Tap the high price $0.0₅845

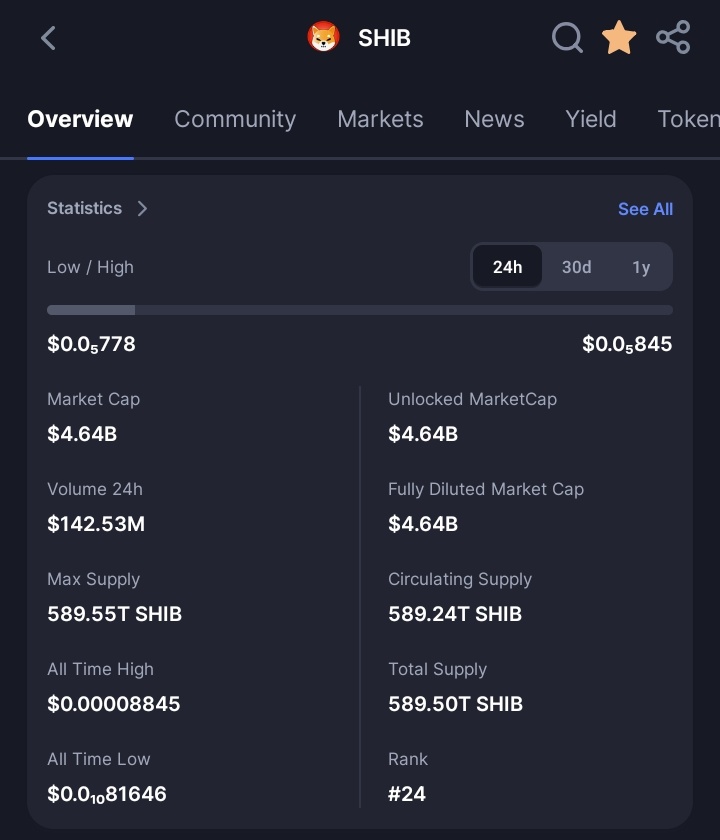[627, 344]
